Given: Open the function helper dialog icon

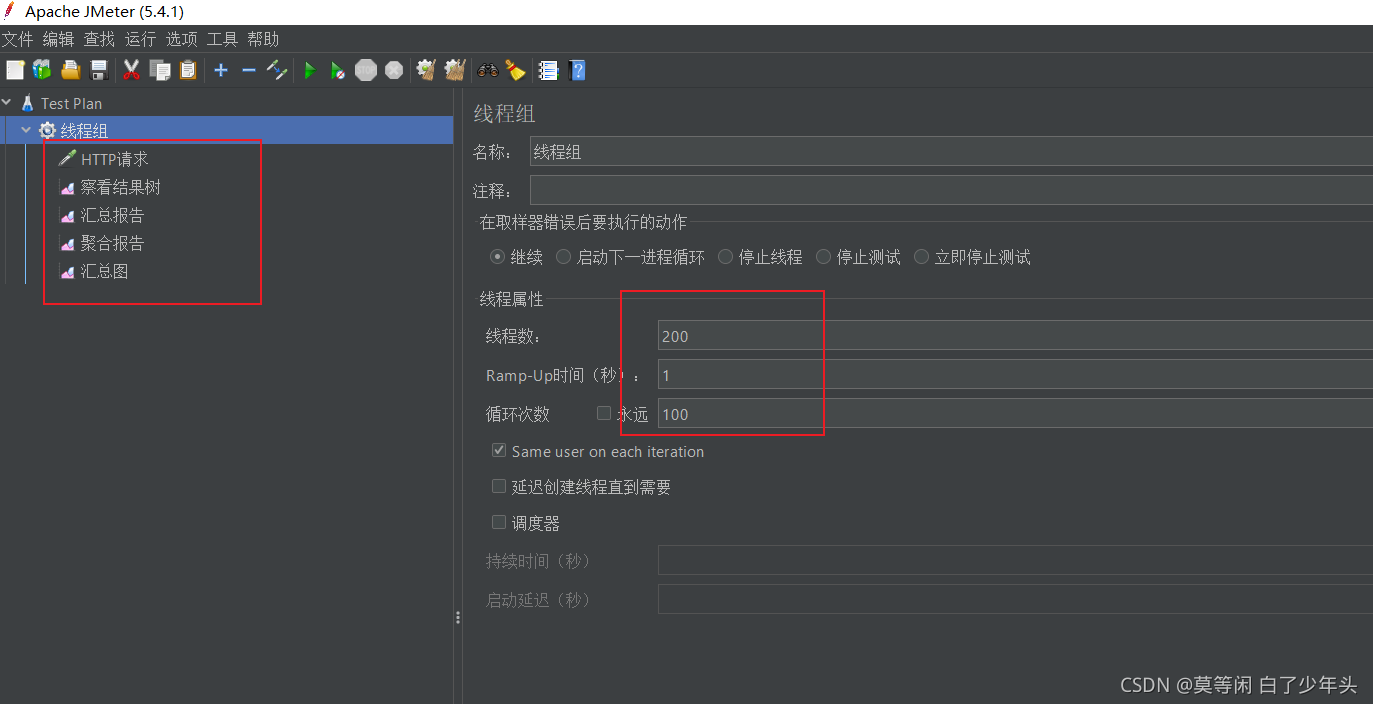Looking at the screenshot, I should pos(548,70).
